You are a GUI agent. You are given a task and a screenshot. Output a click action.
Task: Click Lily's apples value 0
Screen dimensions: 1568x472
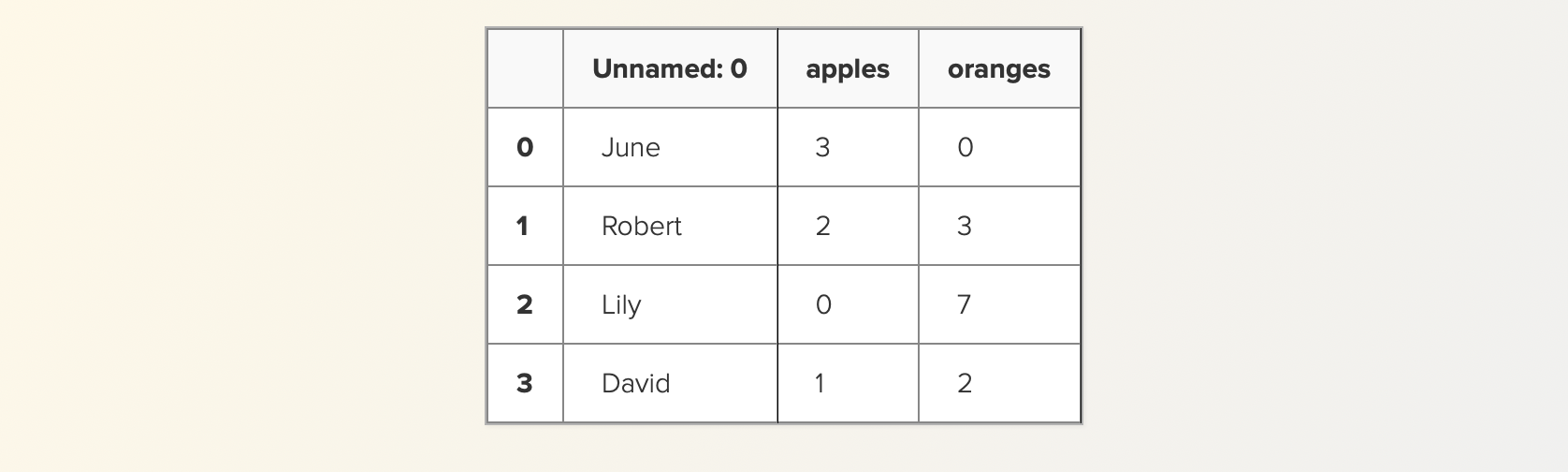(848, 304)
